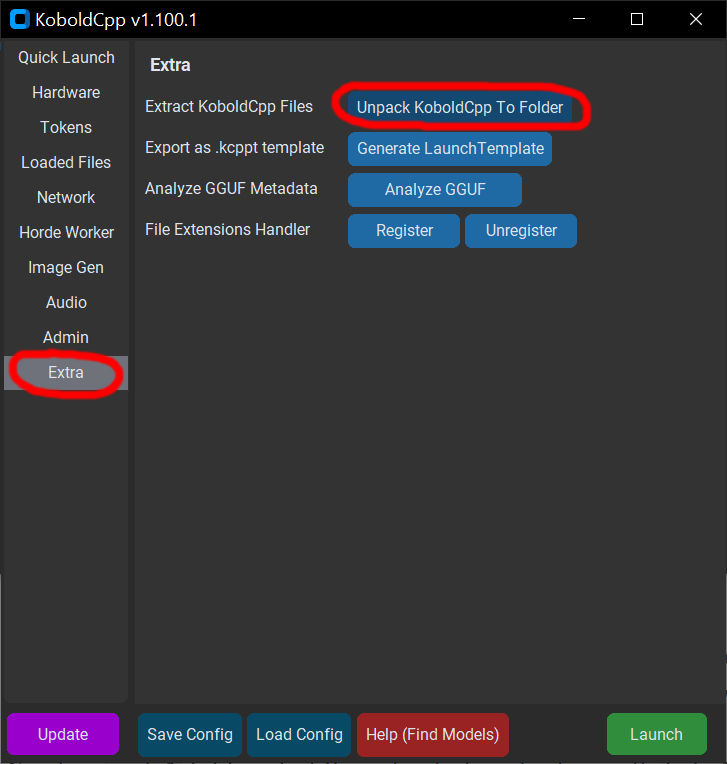The width and height of the screenshot is (727, 764).
Task: Open the Admin tab
Action: [66, 338]
